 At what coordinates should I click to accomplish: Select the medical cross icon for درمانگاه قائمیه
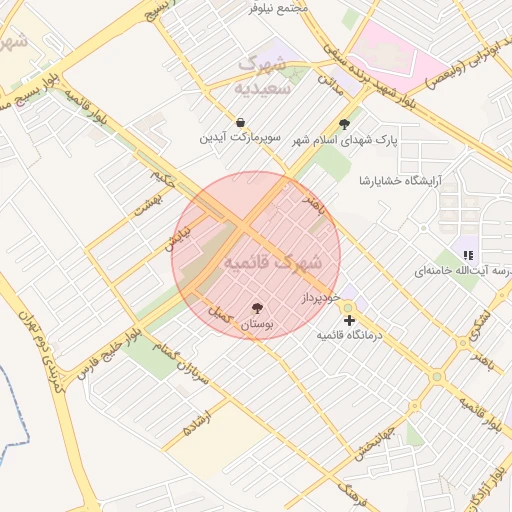coord(349,321)
